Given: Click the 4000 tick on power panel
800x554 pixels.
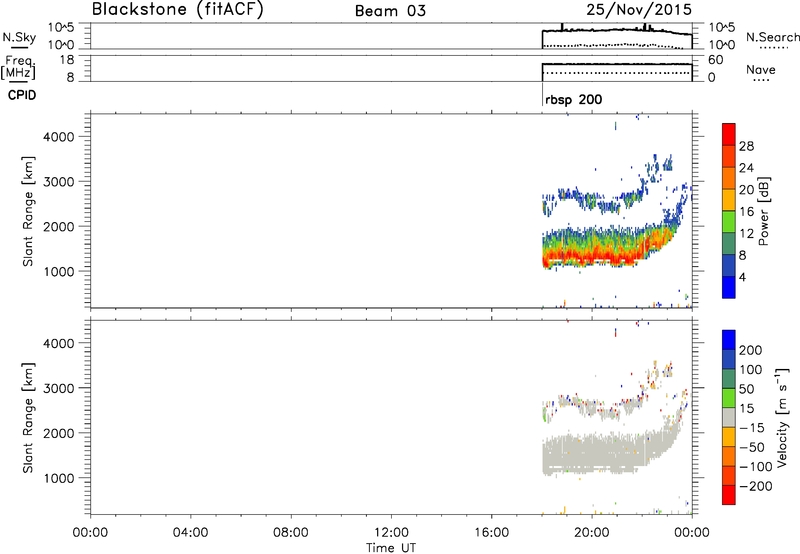Looking at the screenshot, I should (59, 137).
